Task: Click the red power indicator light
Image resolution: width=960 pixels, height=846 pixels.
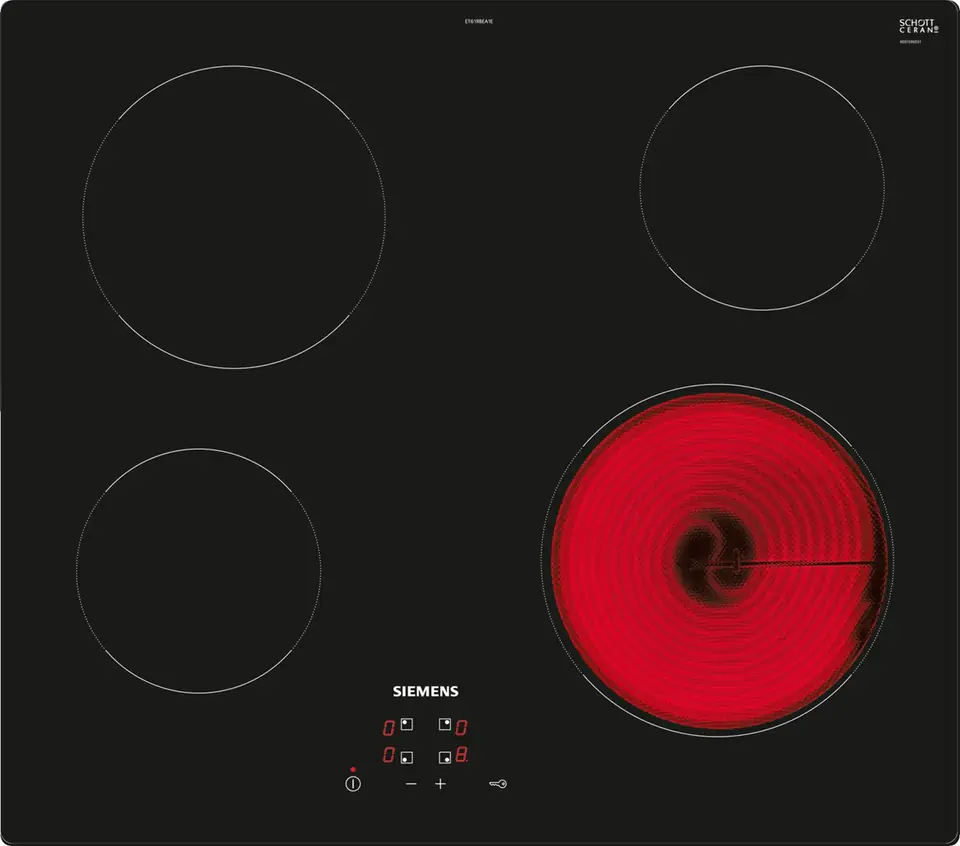Action: point(353,770)
